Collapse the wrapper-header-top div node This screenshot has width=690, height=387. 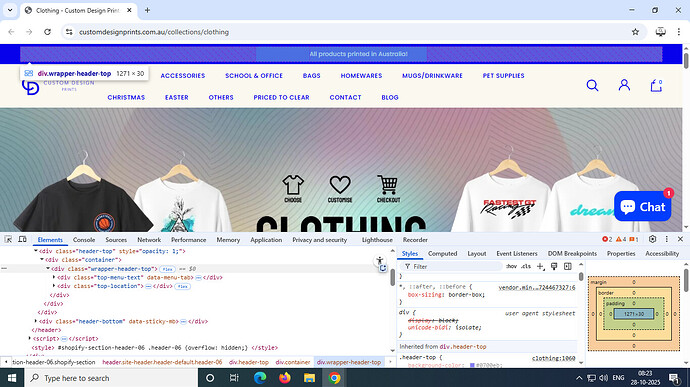click(48, 269)
